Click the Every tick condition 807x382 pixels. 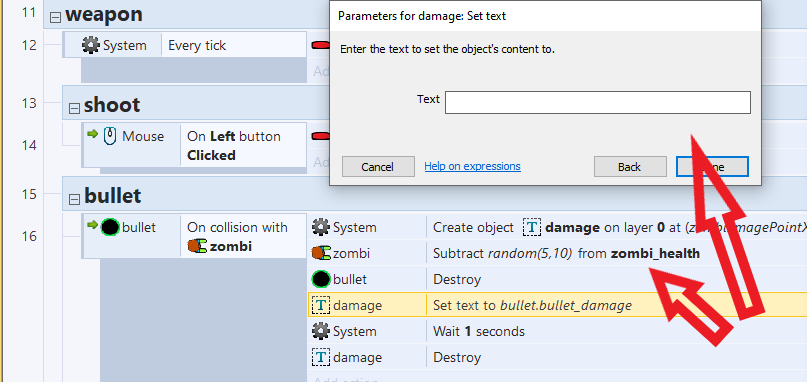click(x=197, y=45)
